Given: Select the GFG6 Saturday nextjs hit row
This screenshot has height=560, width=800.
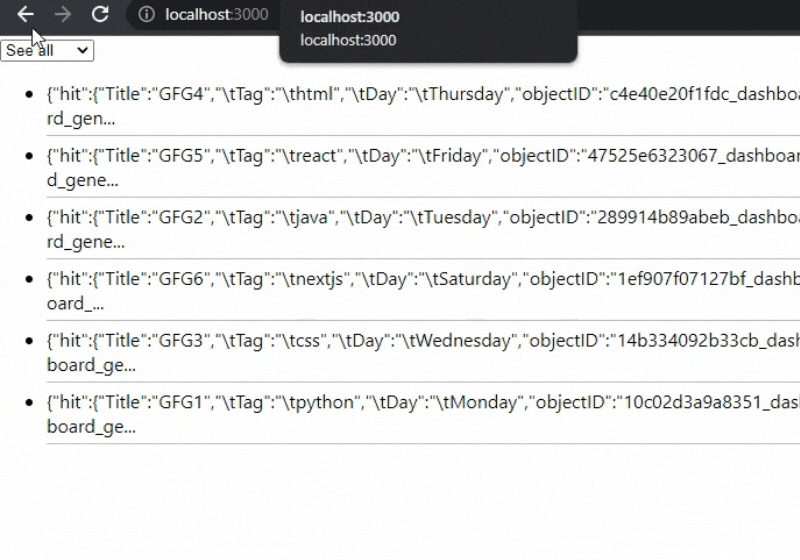Looking at the screenshot, I should [423, 291].
